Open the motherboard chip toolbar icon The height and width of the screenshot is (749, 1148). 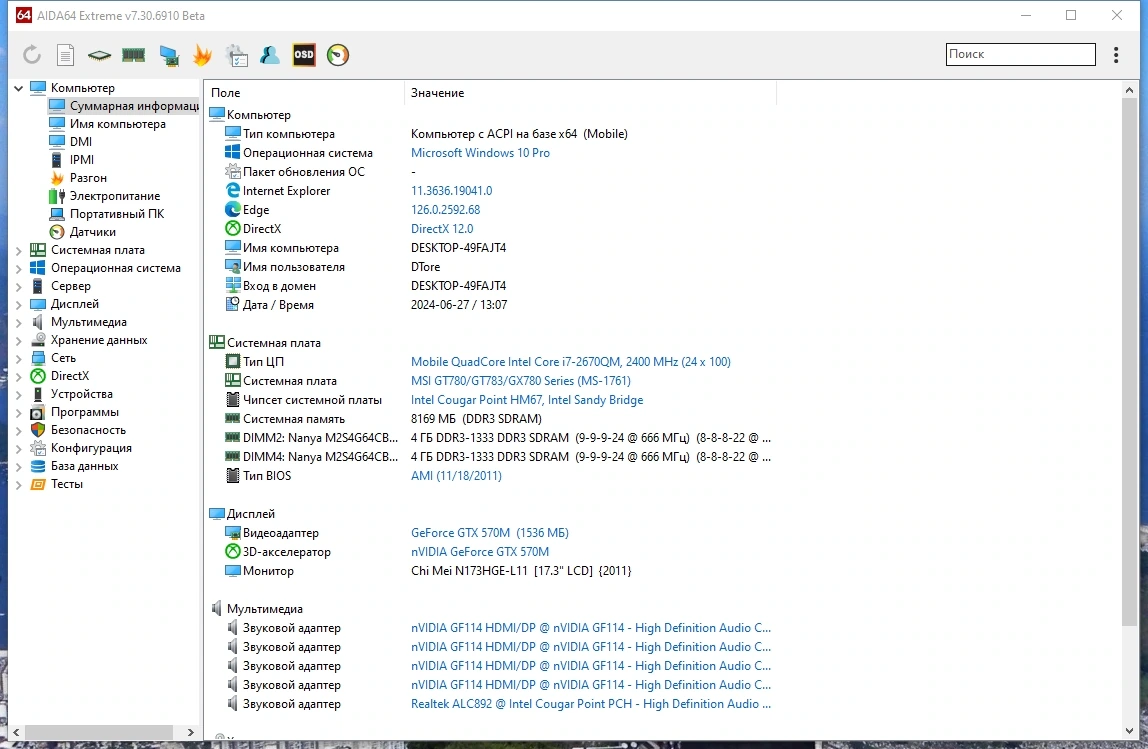tap(99, 55)
